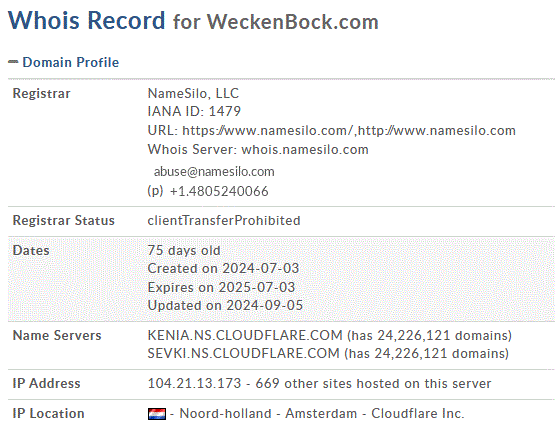556x426 pixels.
Task: Click the IP address 104.21.13.173
Action: pyautogui.click(x=194, y=383)
